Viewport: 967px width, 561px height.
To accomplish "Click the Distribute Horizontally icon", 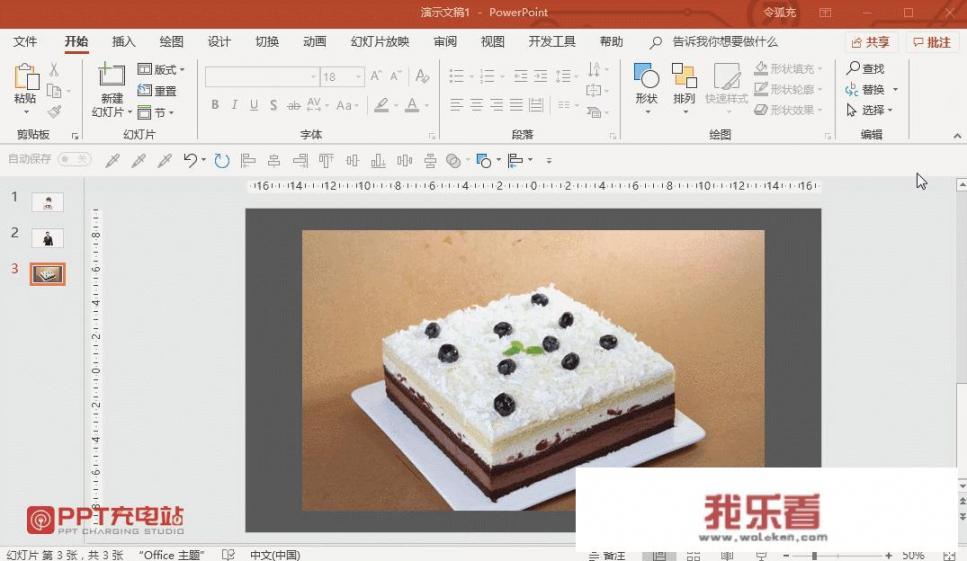I will click(x=405, y=161).
